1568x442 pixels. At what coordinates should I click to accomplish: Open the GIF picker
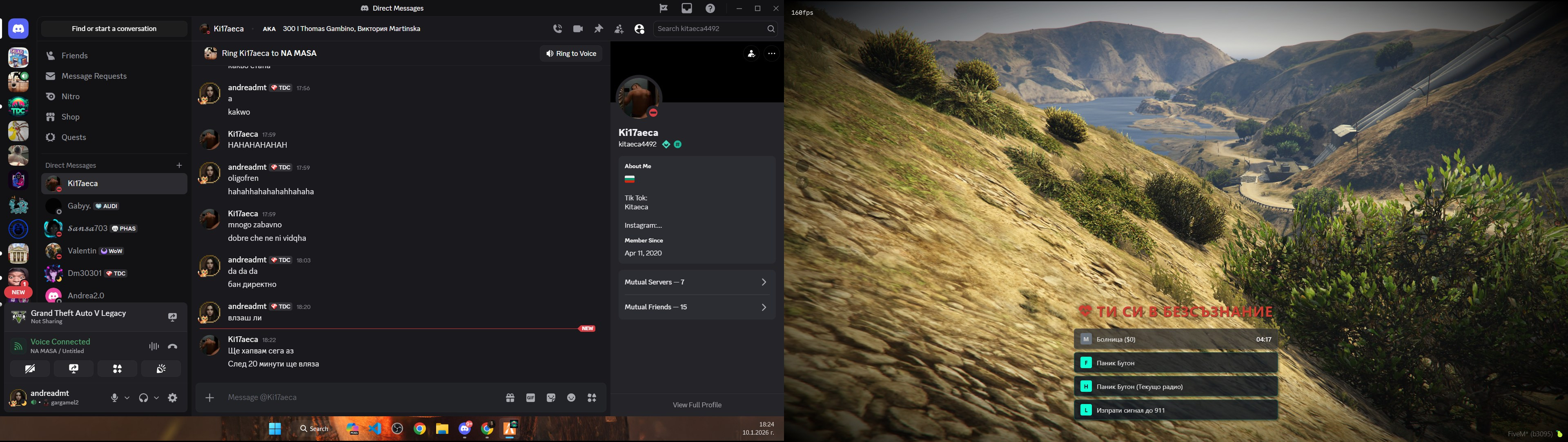(x=530, y=398)
